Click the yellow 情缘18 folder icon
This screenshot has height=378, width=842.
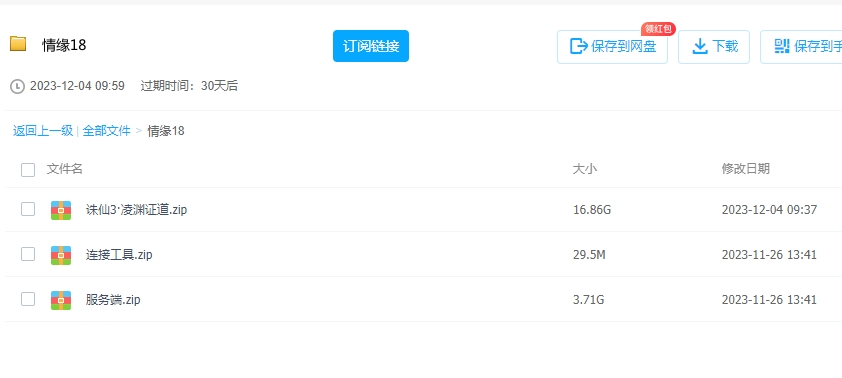(18, 44)
